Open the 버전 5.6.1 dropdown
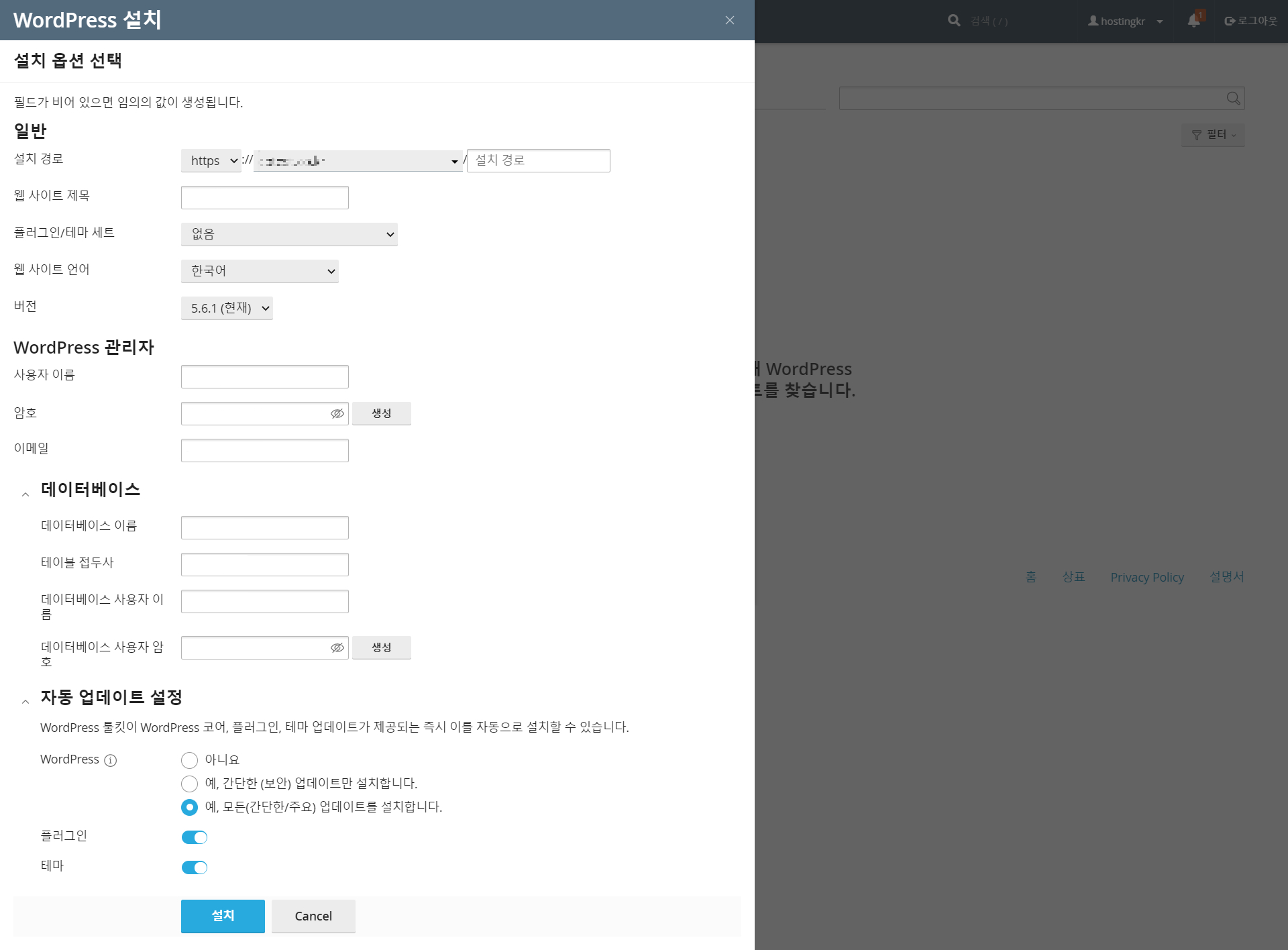The image size is (1288, 950). click(x=227, y=308)
